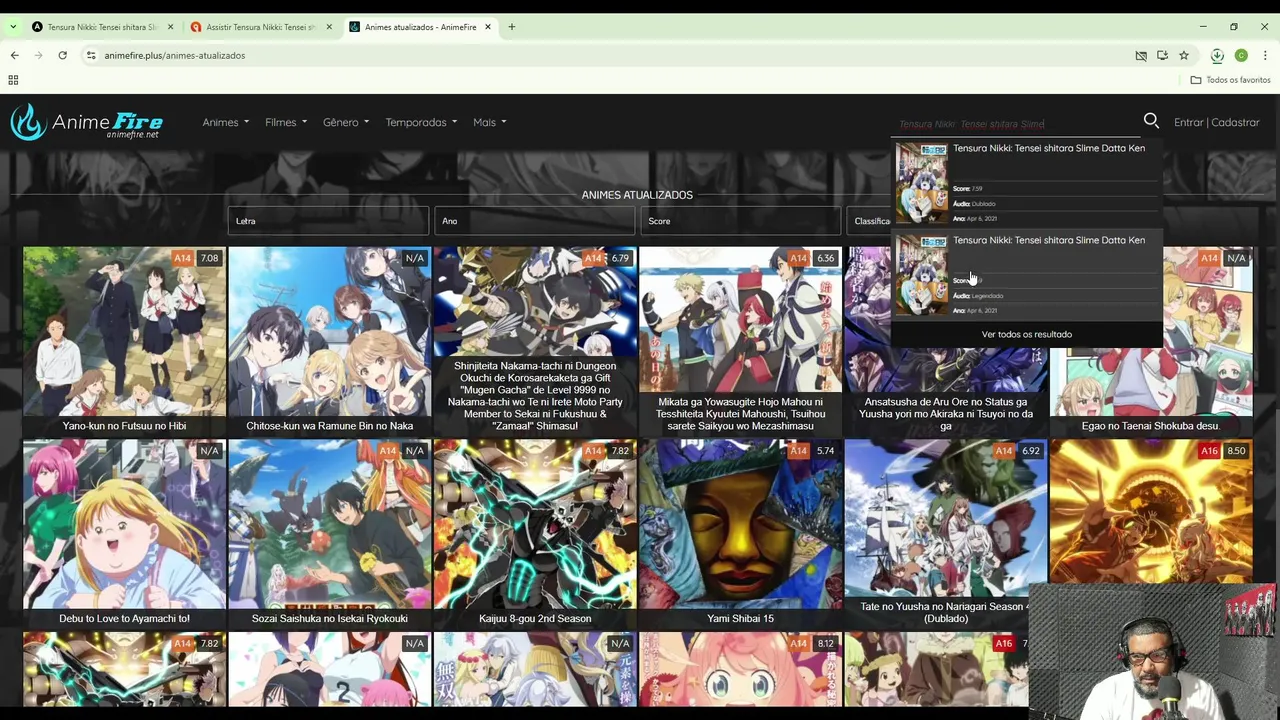Expand the Filmes menu
Viewport: 1280px width, 720px height.
pos(286,122)
